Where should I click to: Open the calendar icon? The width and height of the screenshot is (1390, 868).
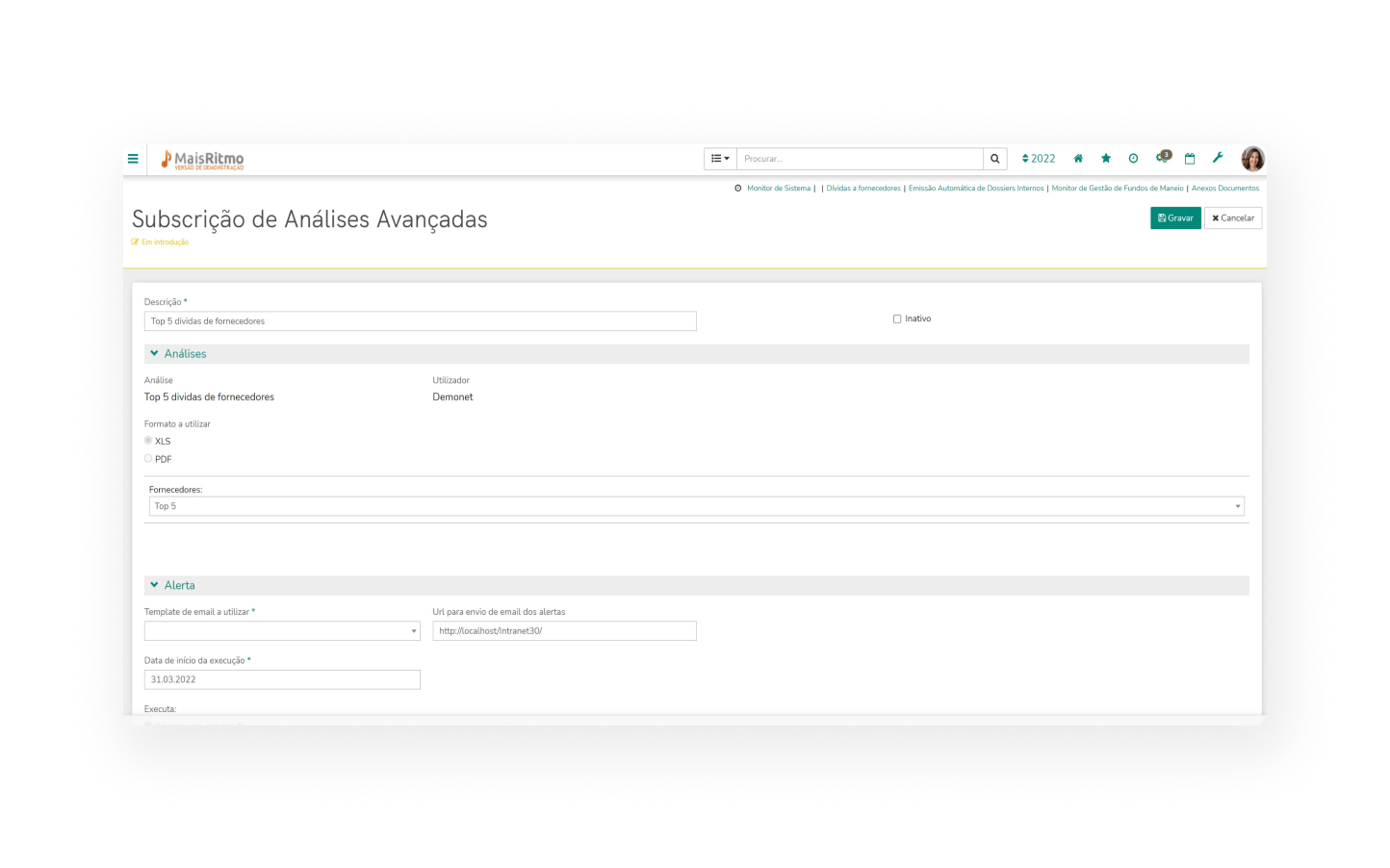(1190, 159)
